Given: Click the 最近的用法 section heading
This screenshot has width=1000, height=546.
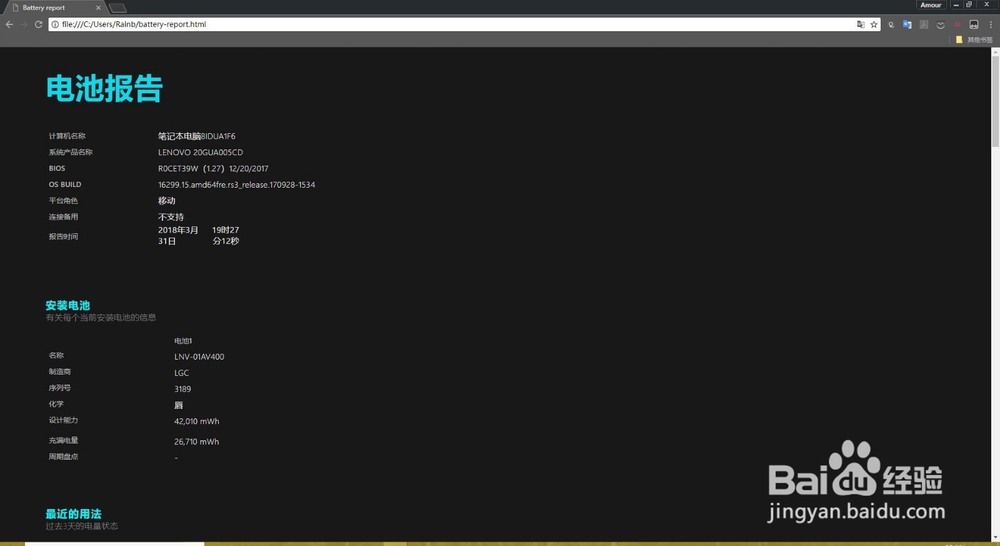Looking at the screenshot, I should 73,514.
